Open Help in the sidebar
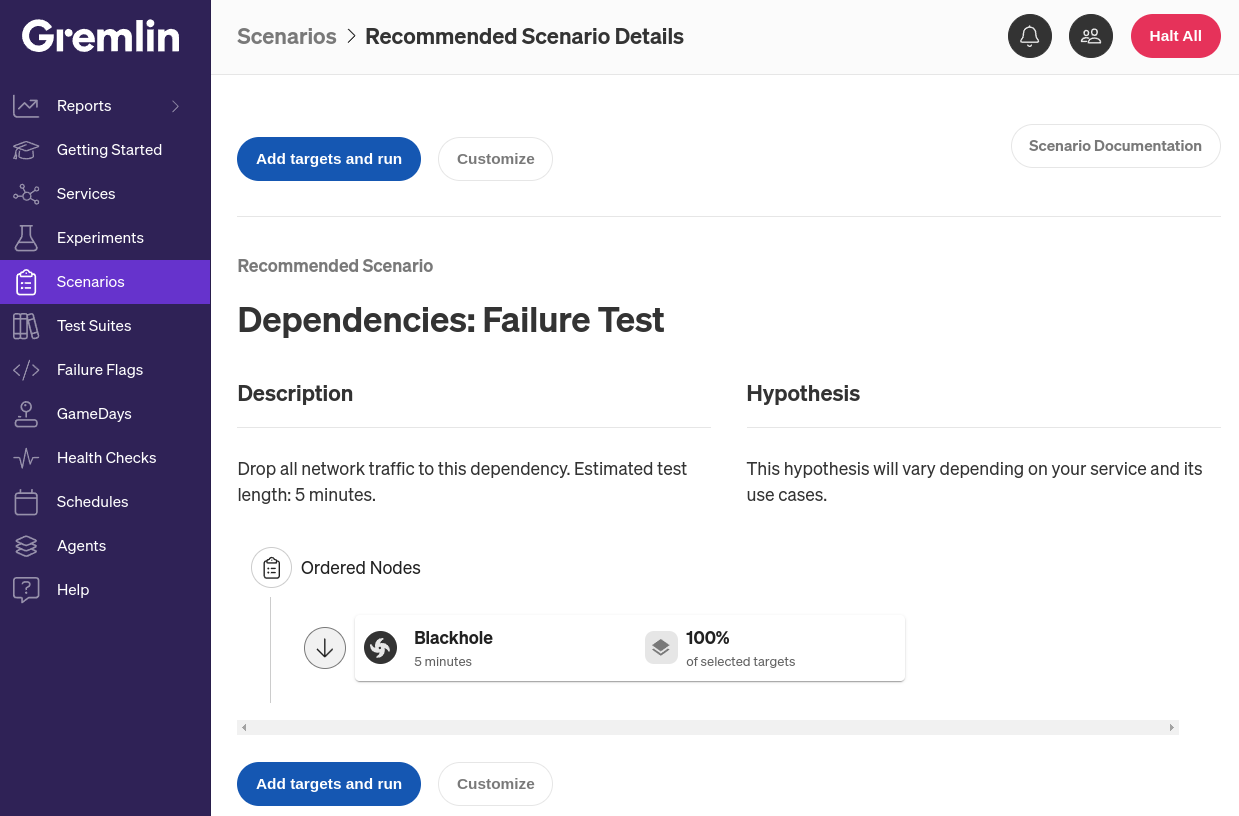Viewport: 1239px width, 816px height. tap(105, 590)
